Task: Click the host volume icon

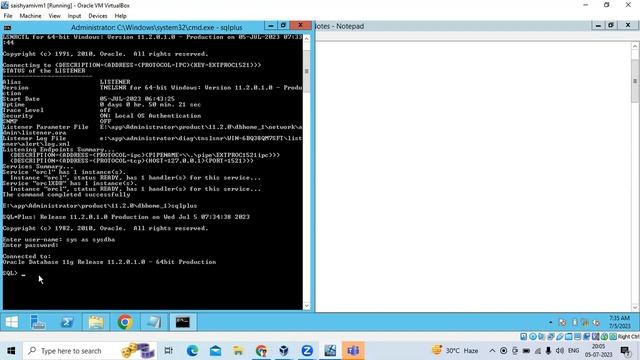Action: click(x=560, y=351)
